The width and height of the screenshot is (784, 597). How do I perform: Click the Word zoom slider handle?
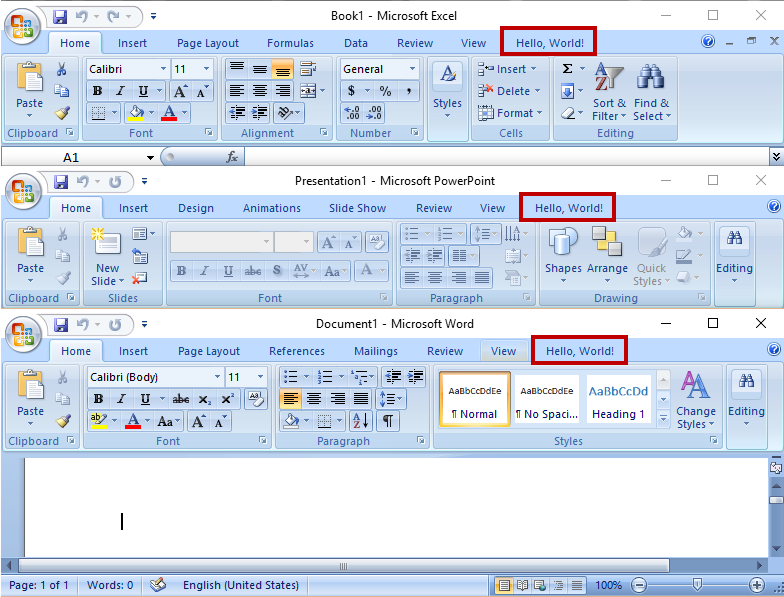click(x=697, y=584)
